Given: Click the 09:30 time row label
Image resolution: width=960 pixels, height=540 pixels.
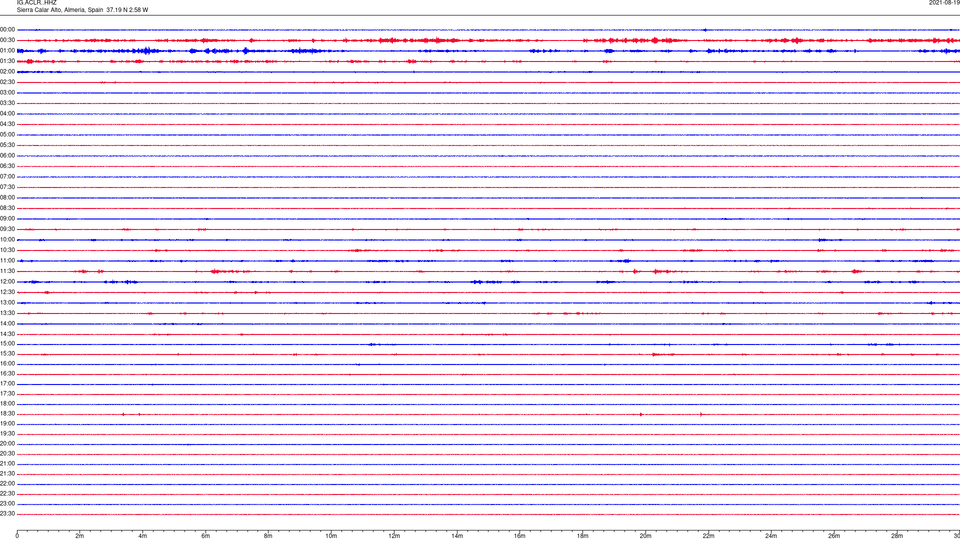Looking at the screenshot, I should pyautogui.click(x=7, y=229).
